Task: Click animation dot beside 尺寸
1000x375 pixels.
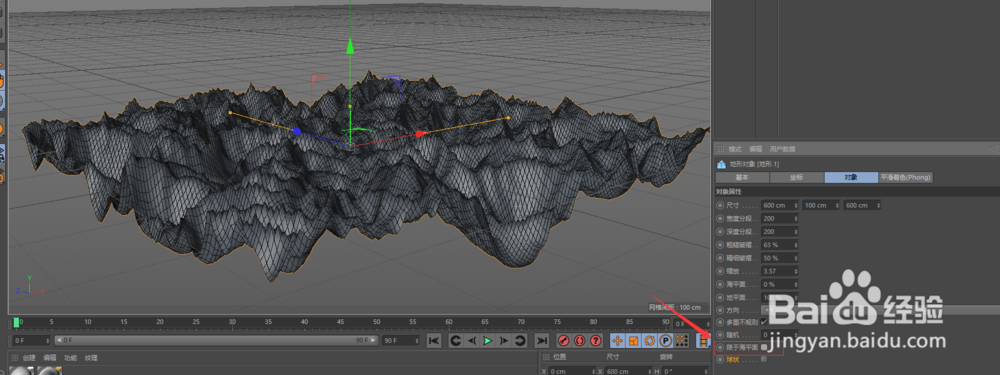Action: coord(721,205)
